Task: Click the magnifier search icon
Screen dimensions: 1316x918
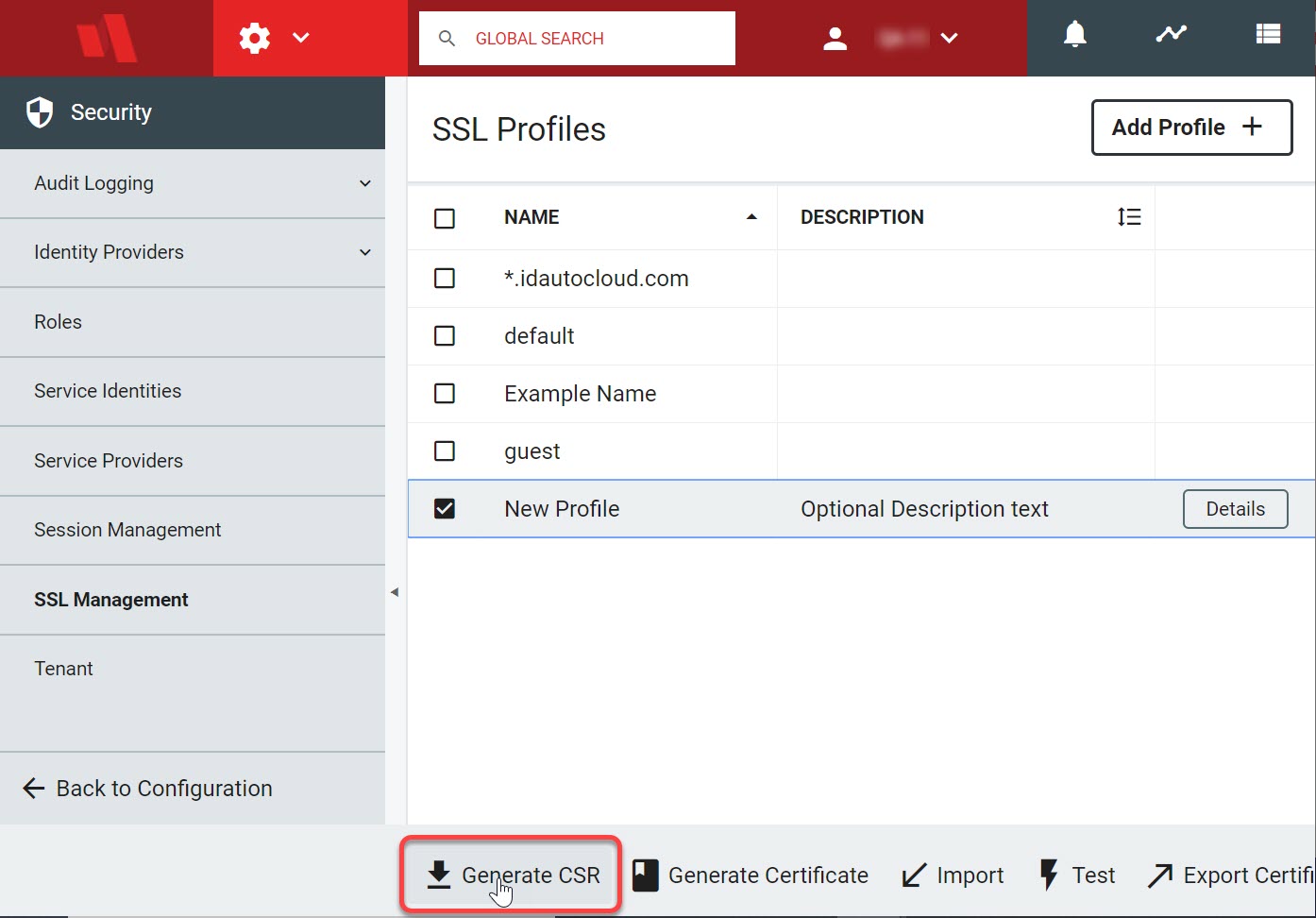Action: click(447, 39)
